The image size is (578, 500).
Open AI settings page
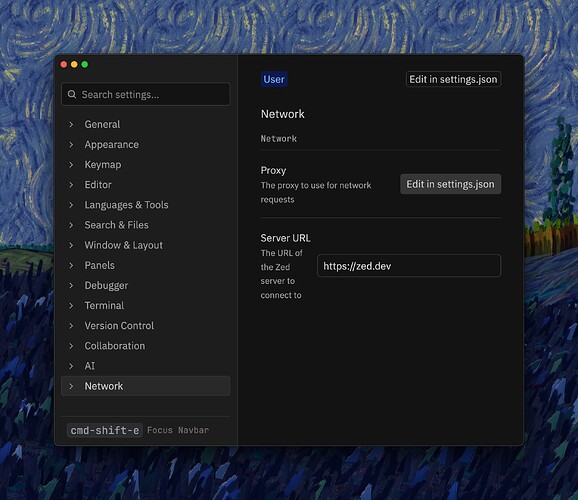(x=90, y=366)
